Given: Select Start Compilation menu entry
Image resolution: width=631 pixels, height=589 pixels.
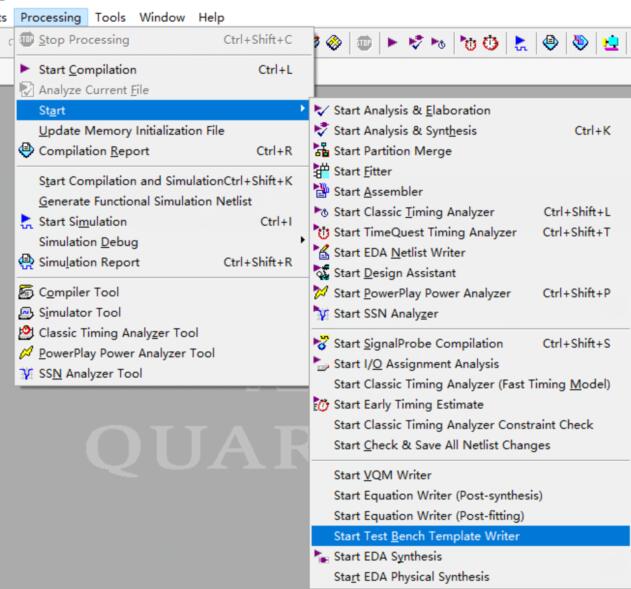Looking at the screenshot, I should [165, 70].
